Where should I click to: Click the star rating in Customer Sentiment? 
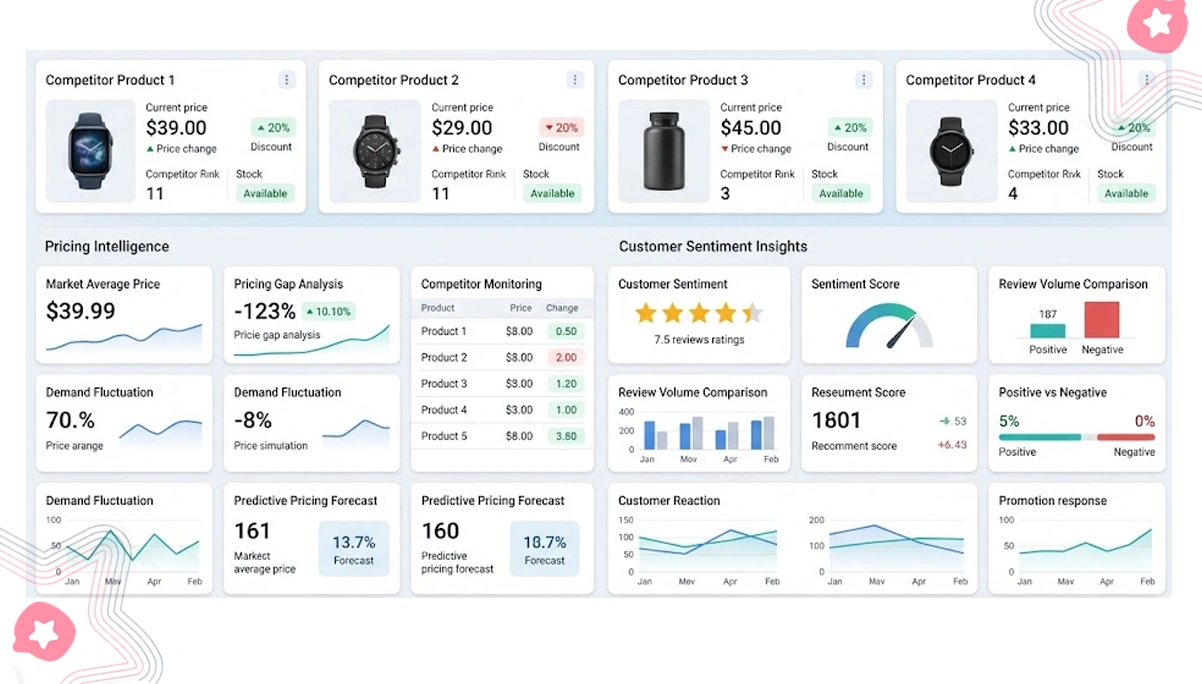tap(699, 314)
